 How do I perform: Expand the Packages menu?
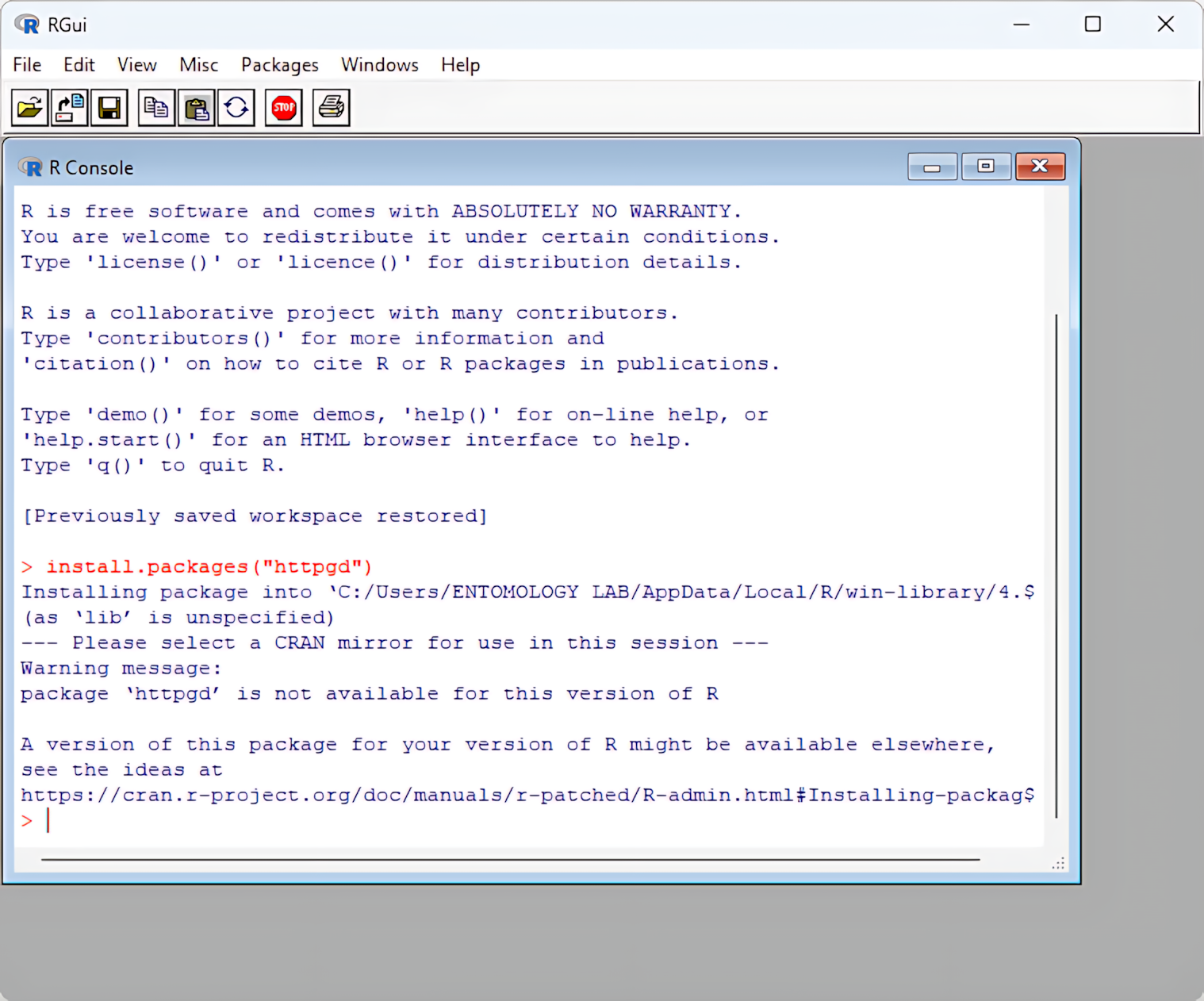279,65
